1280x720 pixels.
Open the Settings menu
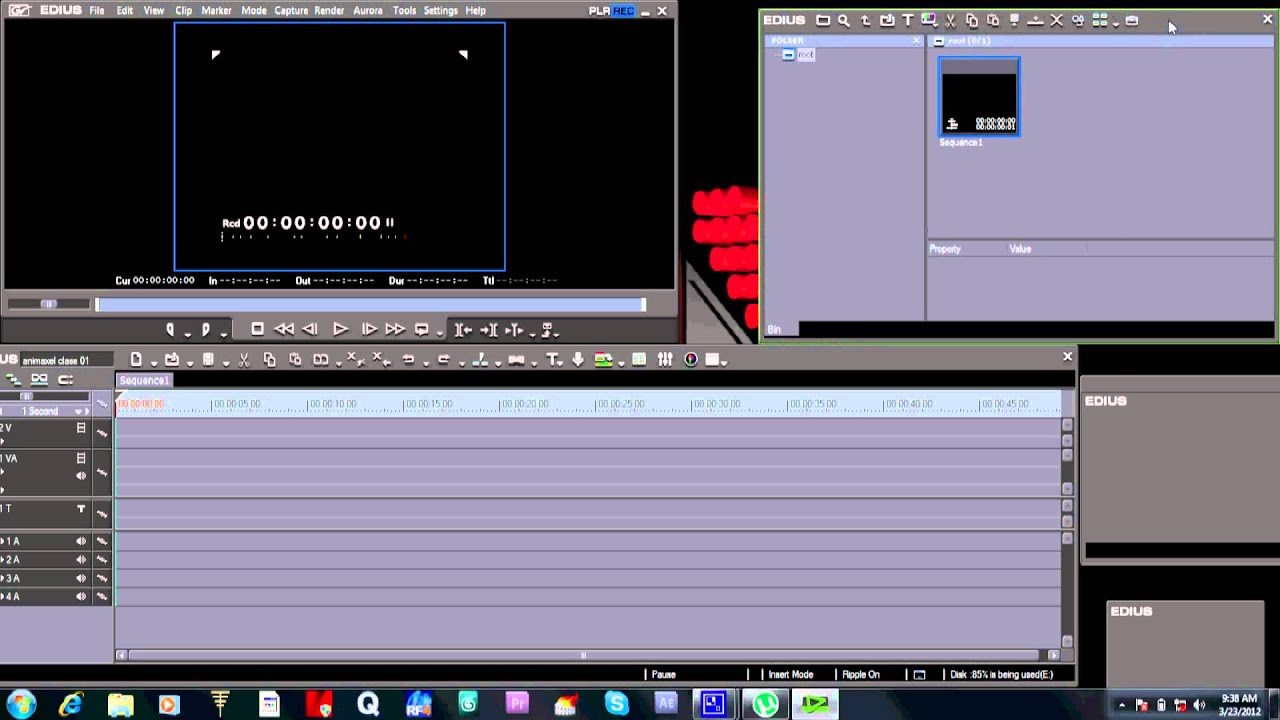440,11
